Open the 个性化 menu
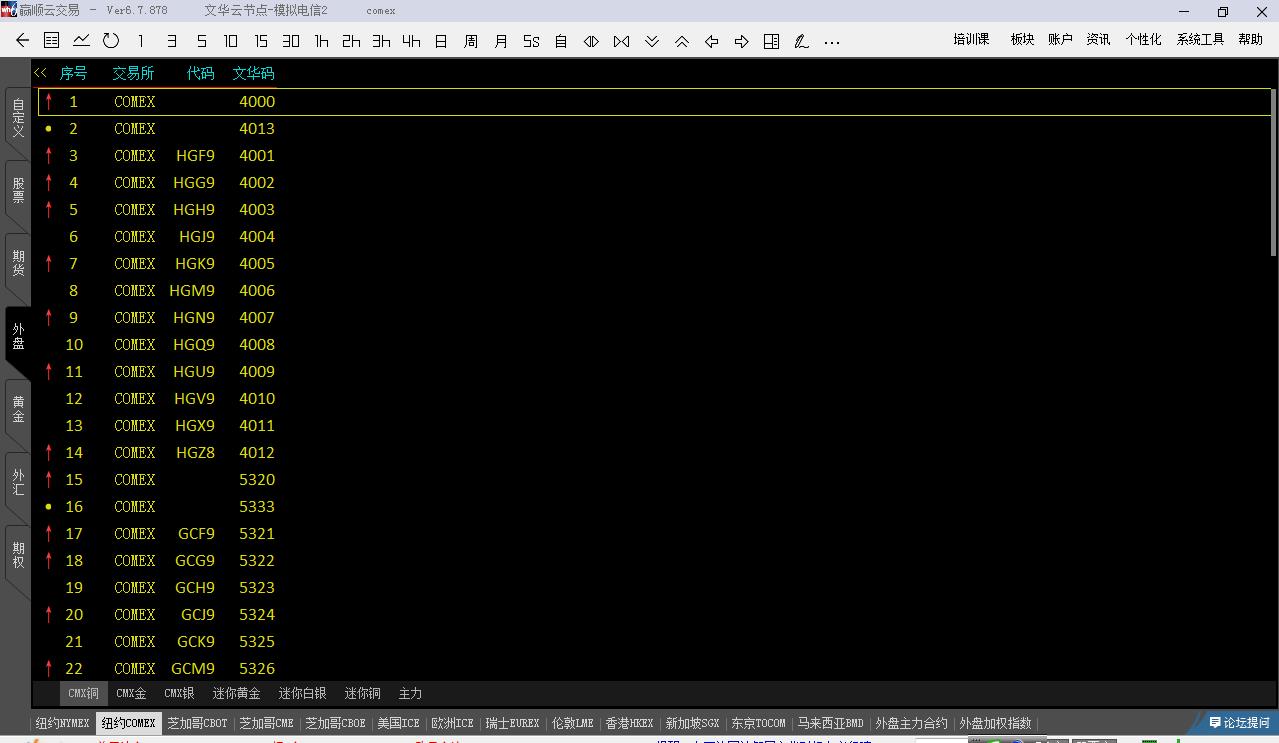The image size is (1279, 743). [1143, 39]
